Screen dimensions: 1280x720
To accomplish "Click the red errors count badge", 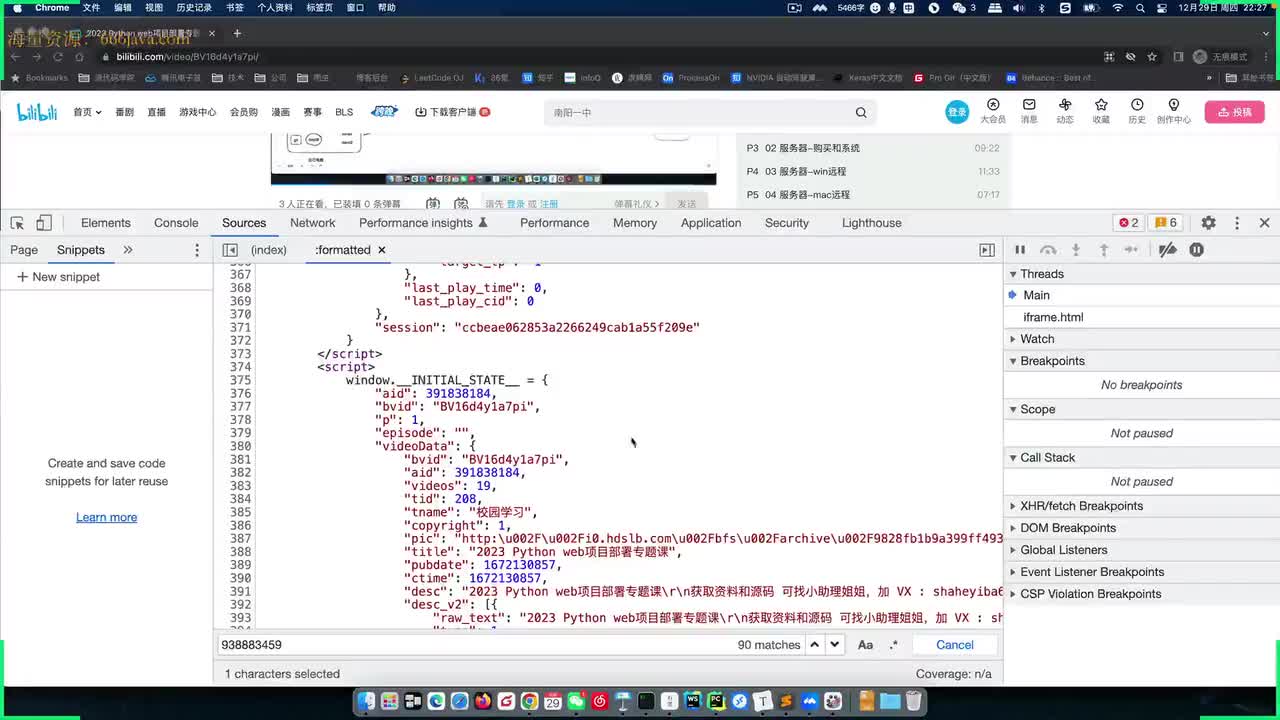I will click(1129, 223).
